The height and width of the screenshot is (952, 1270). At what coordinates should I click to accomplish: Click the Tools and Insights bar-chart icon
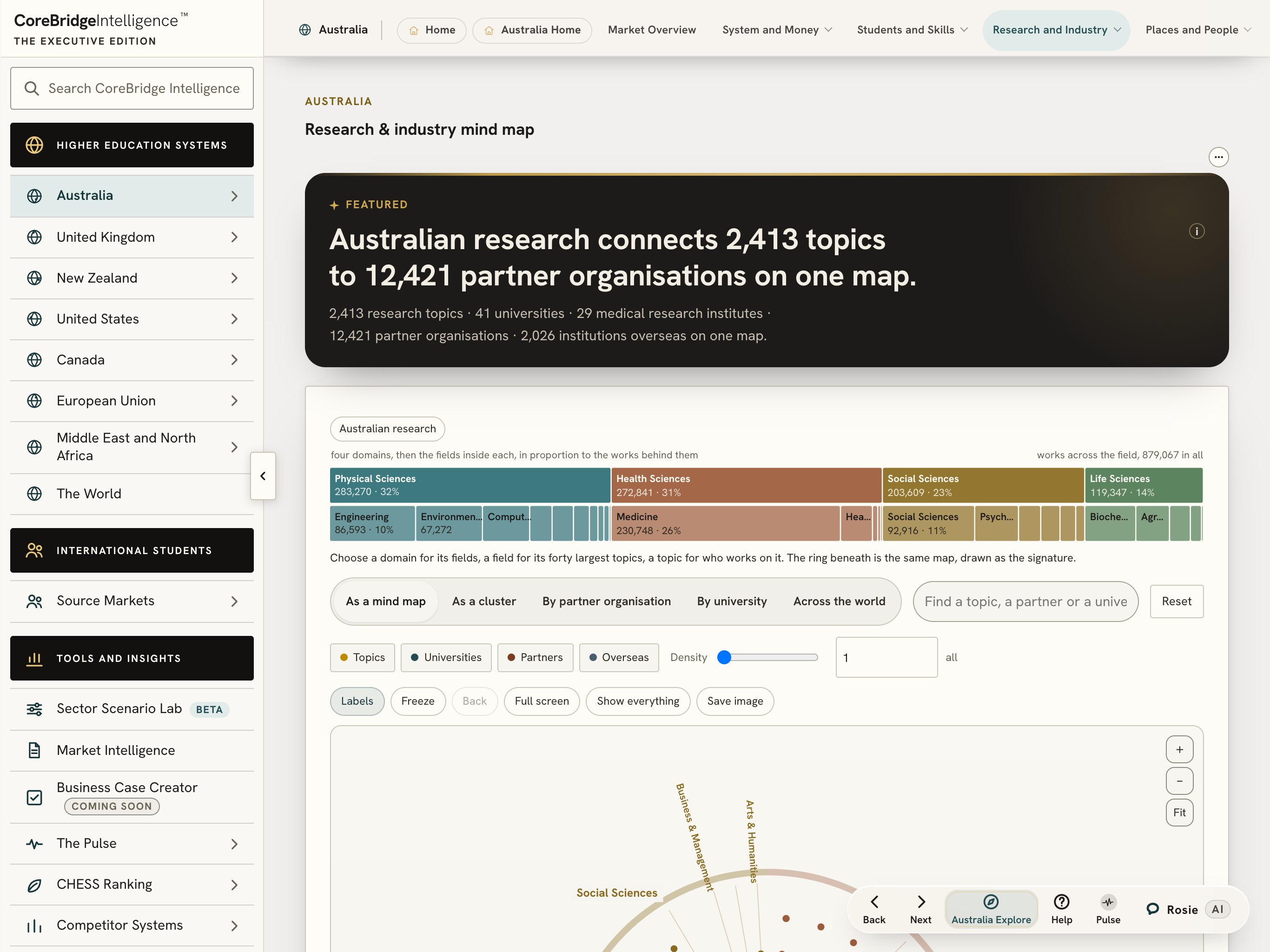coord(34,659)
